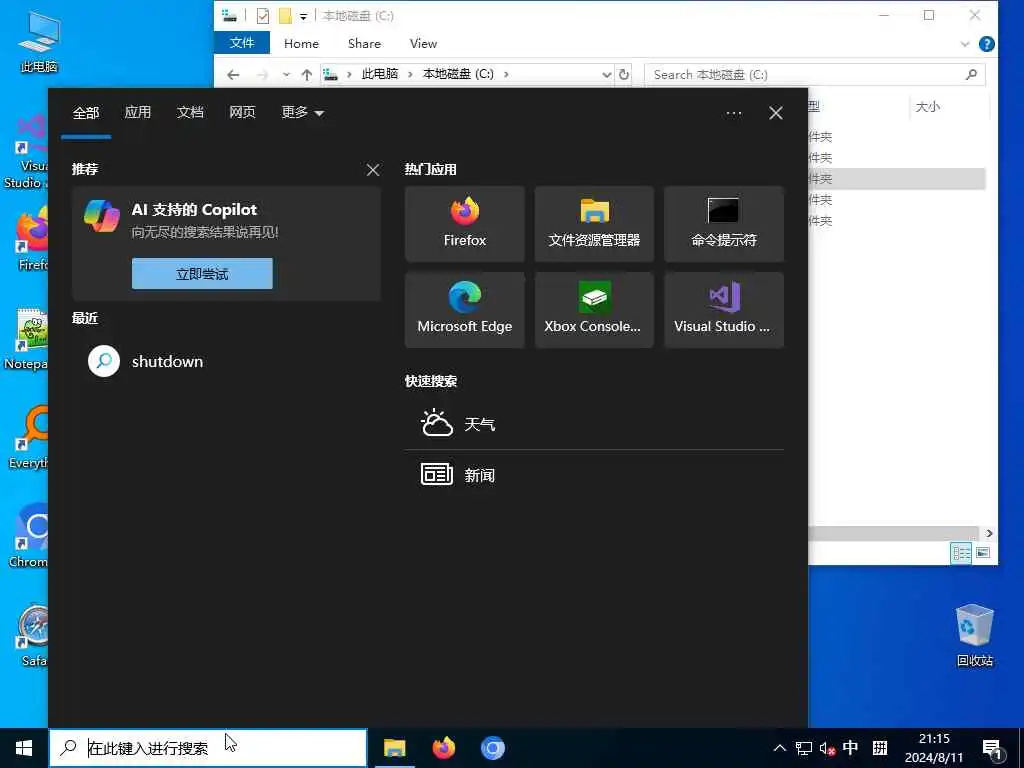The height and width of the screenshot is (768, 1024).
Task: Click the network tray icon
Action: 804,748
